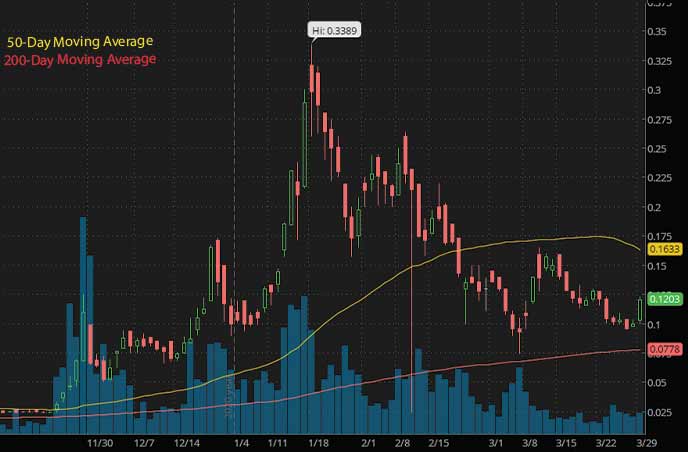The height and width of the screenshot is (452, 688).
Task: Click the 0.1 price axis label
Action: point(654,324)
